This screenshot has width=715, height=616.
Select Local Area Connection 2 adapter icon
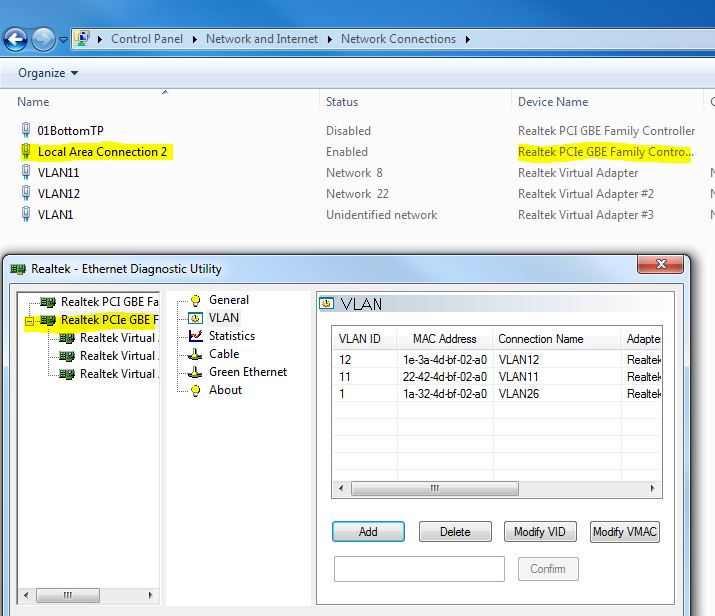[26, 151]
